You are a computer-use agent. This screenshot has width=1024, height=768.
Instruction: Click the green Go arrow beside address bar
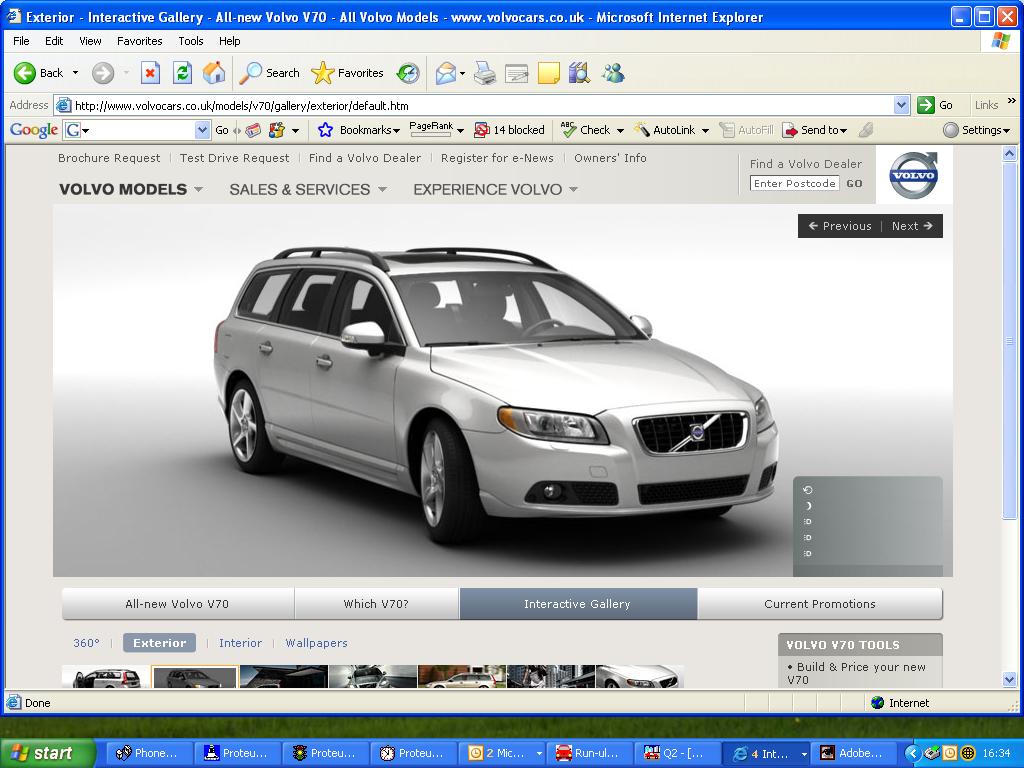[926, 105]
